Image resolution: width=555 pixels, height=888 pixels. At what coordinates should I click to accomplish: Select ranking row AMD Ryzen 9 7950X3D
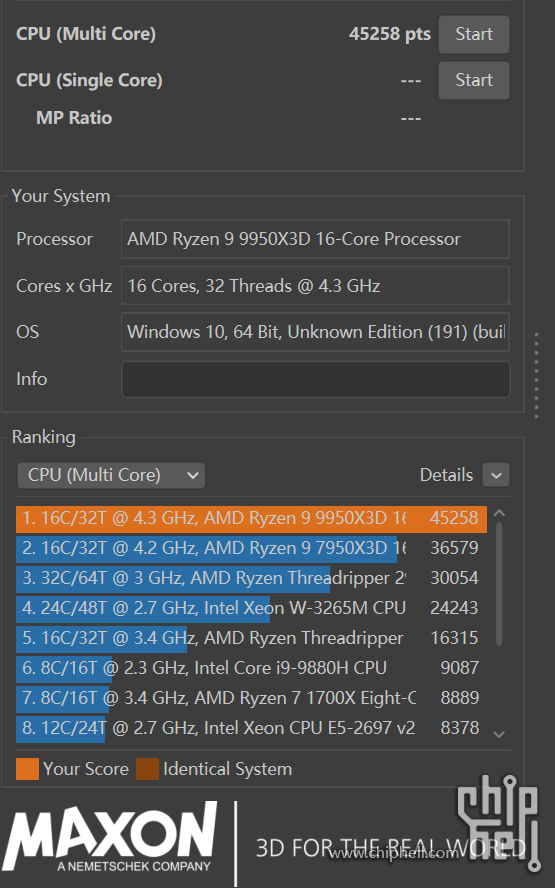(x=251, y=548)
